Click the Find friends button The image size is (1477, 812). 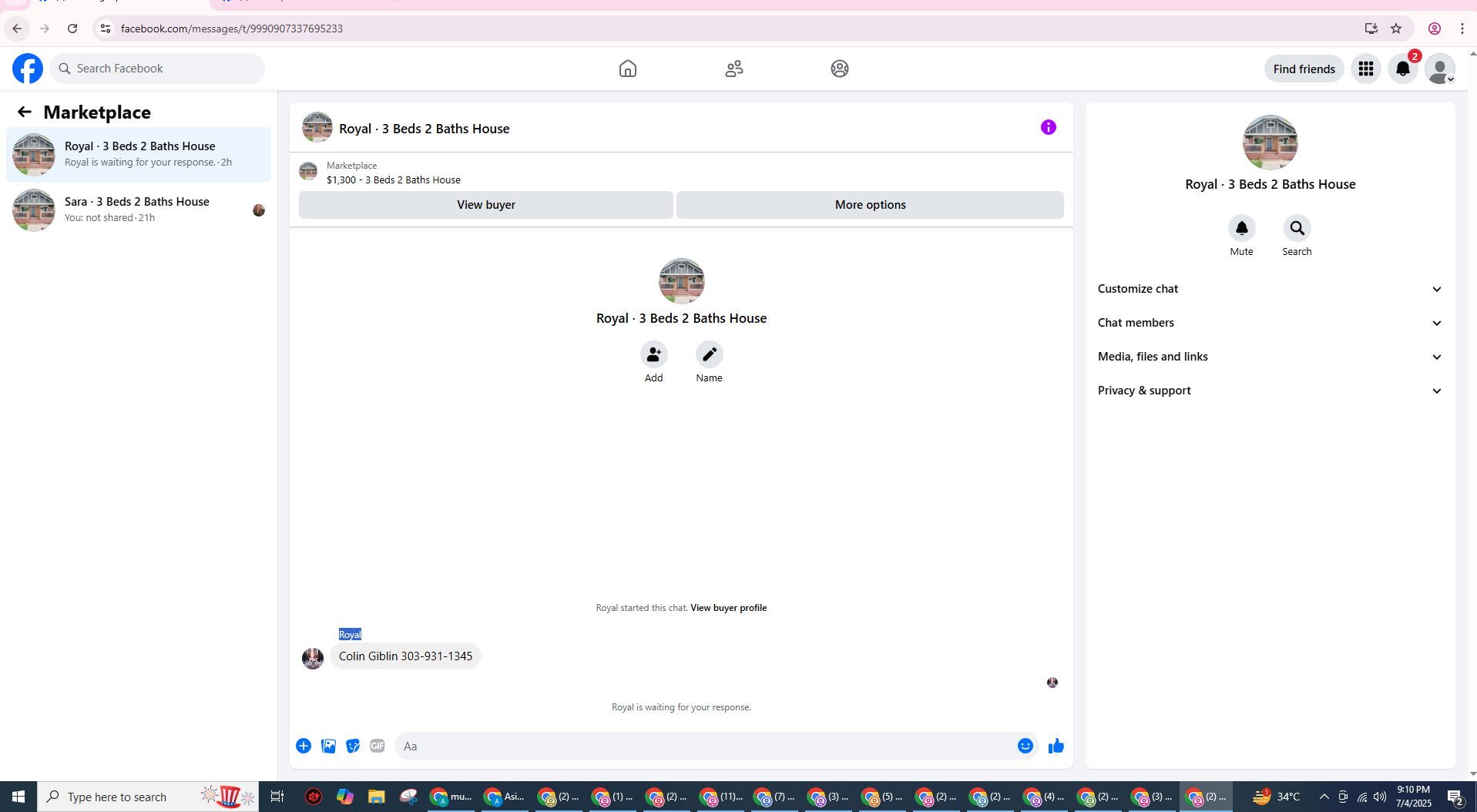1304,69
